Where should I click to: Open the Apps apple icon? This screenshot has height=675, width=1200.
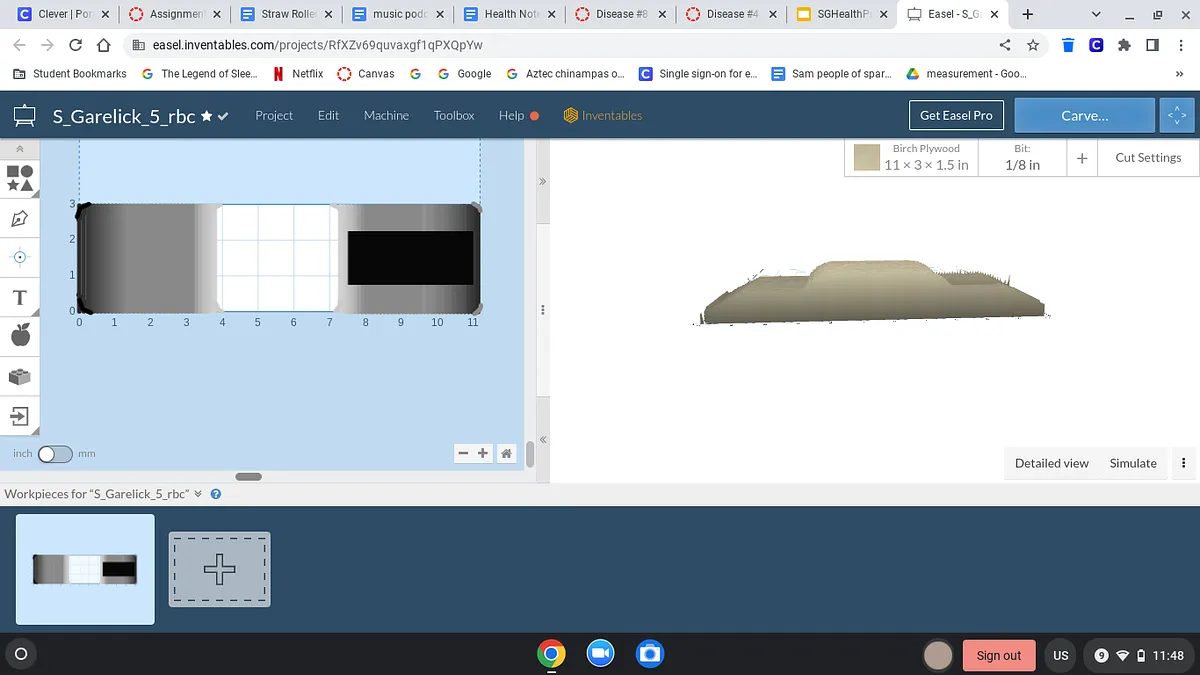(x=20, y=336)
